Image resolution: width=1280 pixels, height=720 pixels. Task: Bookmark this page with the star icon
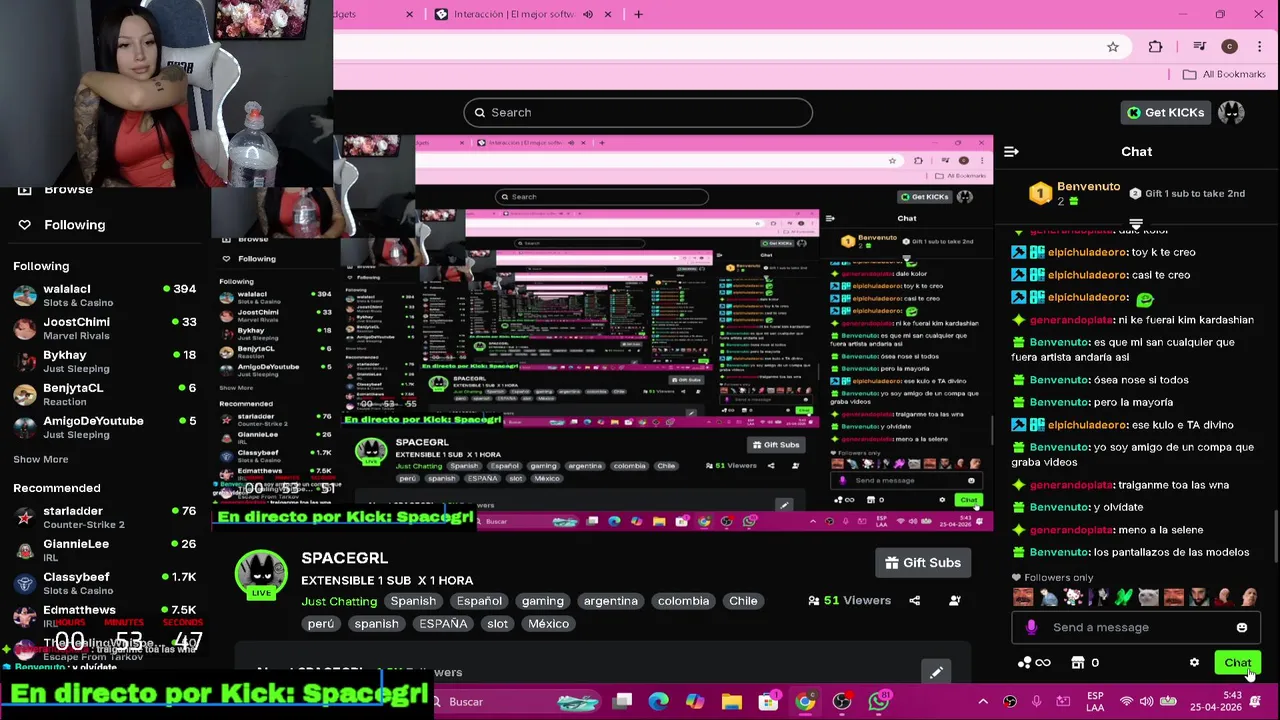(x=1113, y=46)
